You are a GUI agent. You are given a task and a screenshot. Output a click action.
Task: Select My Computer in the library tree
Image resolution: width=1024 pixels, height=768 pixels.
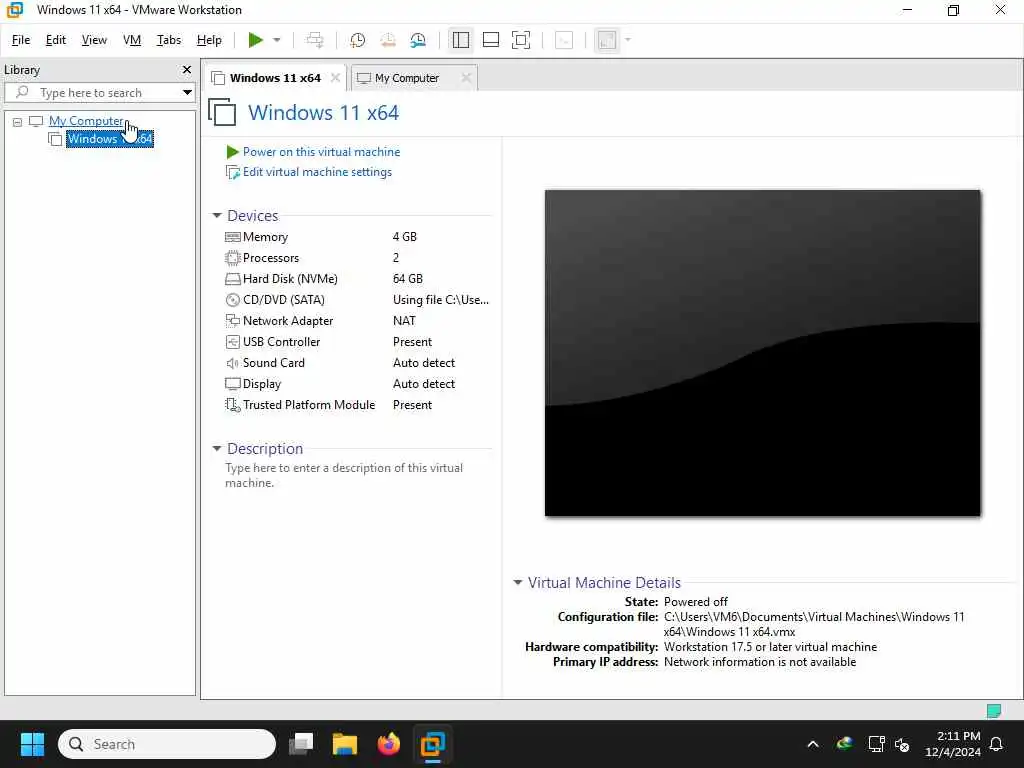tap(86, 121)
